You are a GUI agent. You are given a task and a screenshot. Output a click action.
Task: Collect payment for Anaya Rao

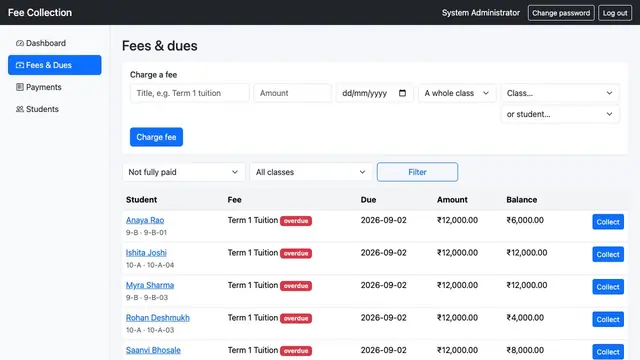coord(608,222)
